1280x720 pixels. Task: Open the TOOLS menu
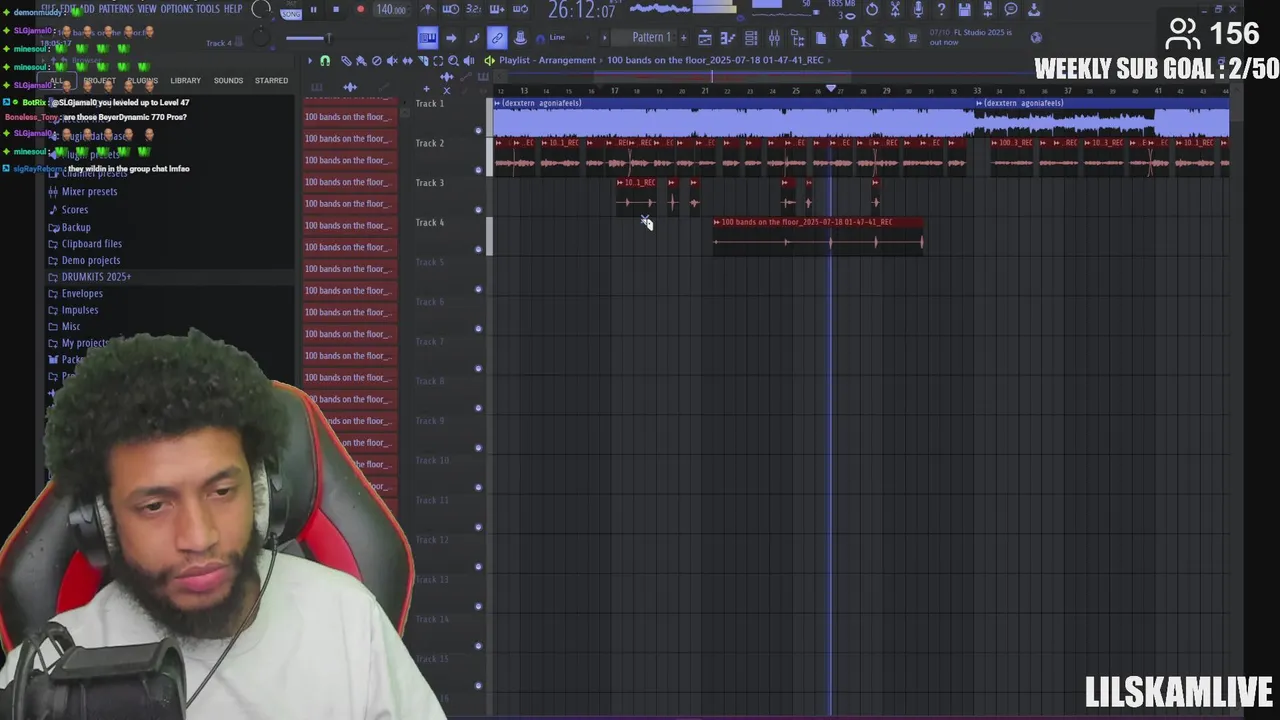click(208, 9)
